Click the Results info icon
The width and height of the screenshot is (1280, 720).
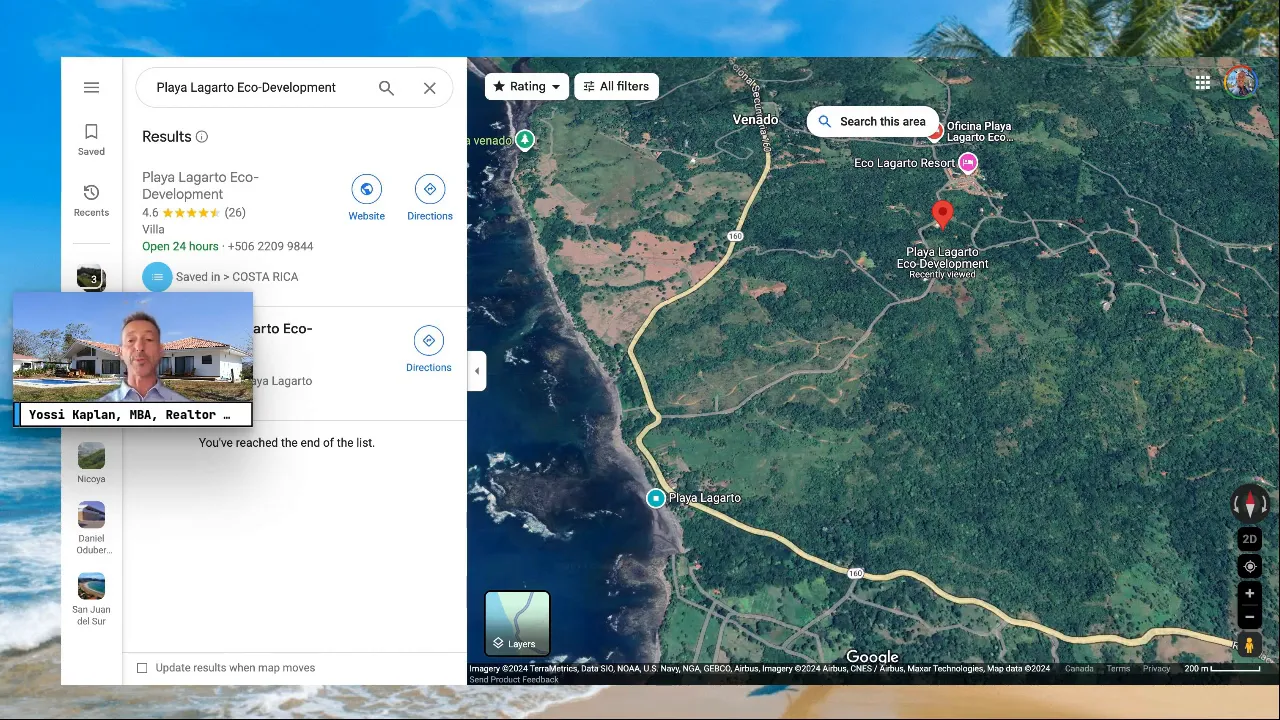[202, 137]
